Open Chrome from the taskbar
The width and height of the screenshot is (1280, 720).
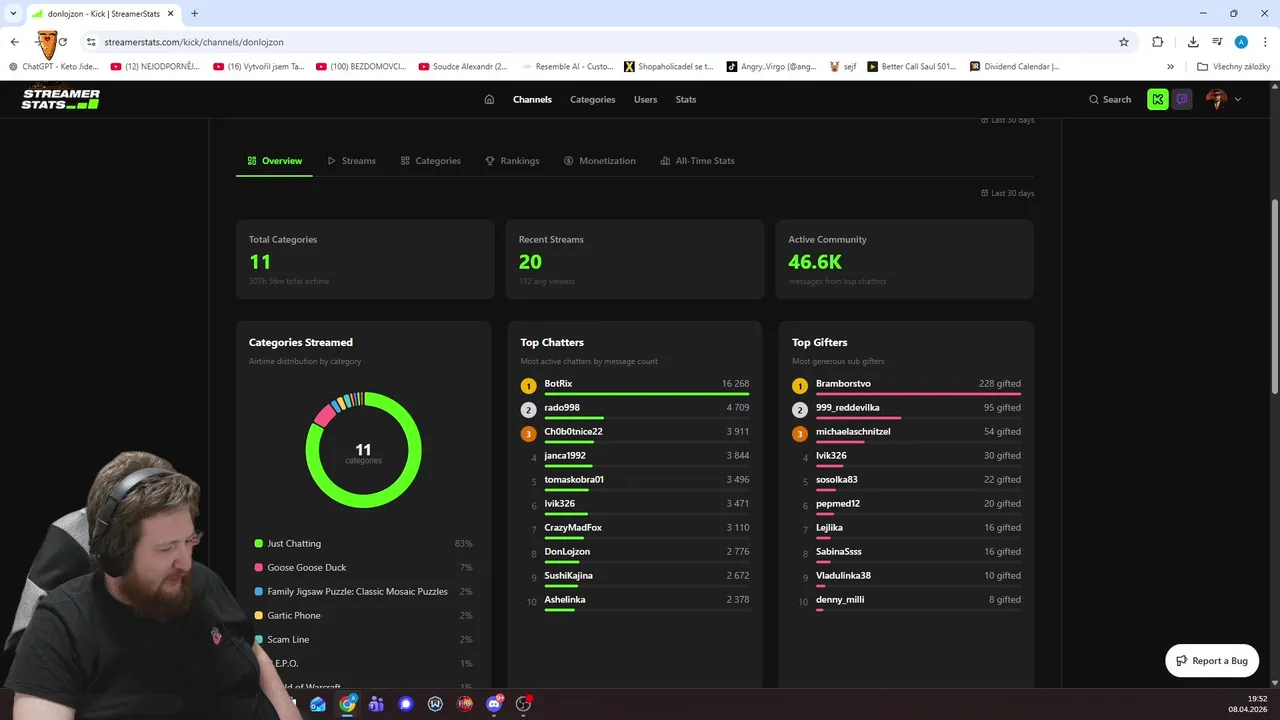click(x=347, y=704)
